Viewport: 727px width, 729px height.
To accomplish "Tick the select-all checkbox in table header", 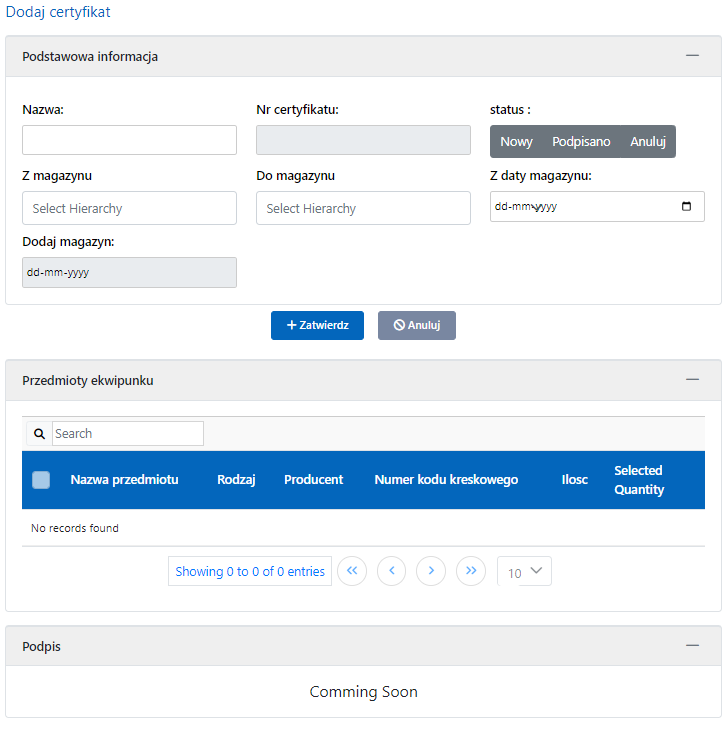I will tap(41, 480).
